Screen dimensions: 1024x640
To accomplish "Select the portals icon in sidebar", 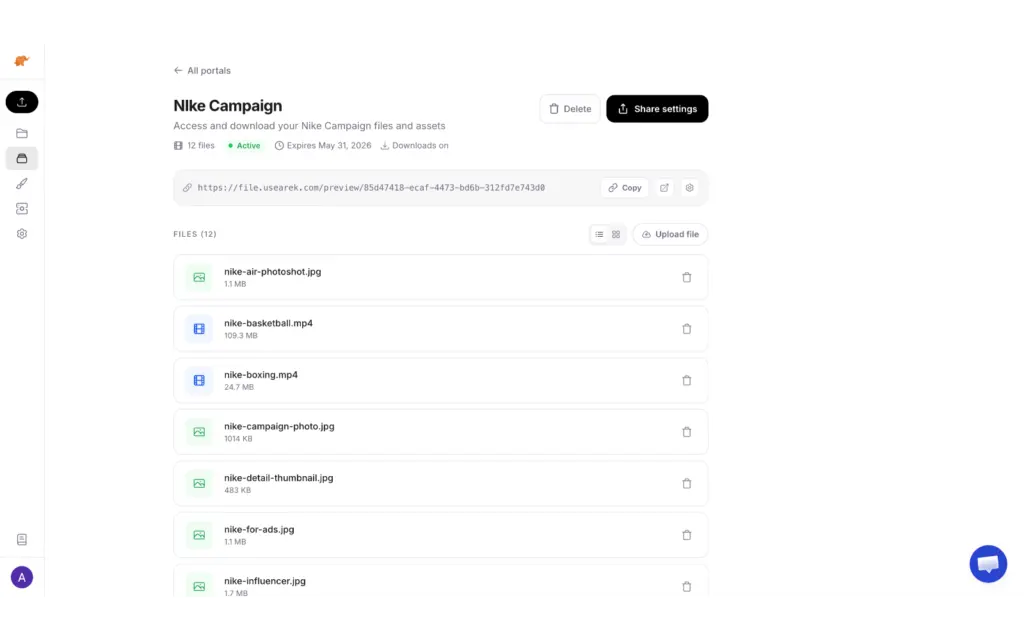I will coord(22,159).
